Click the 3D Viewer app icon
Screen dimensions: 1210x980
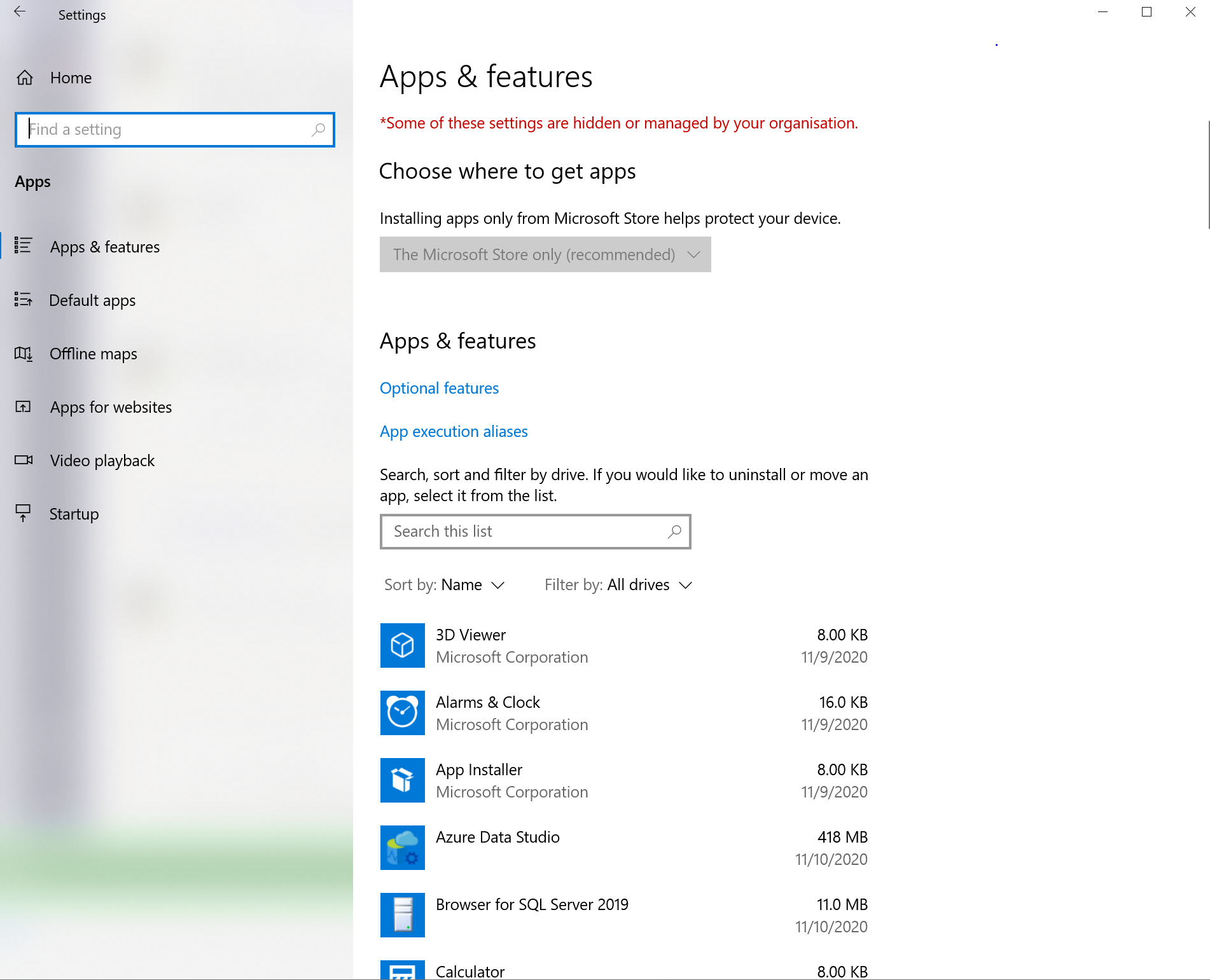click(403, 645)
